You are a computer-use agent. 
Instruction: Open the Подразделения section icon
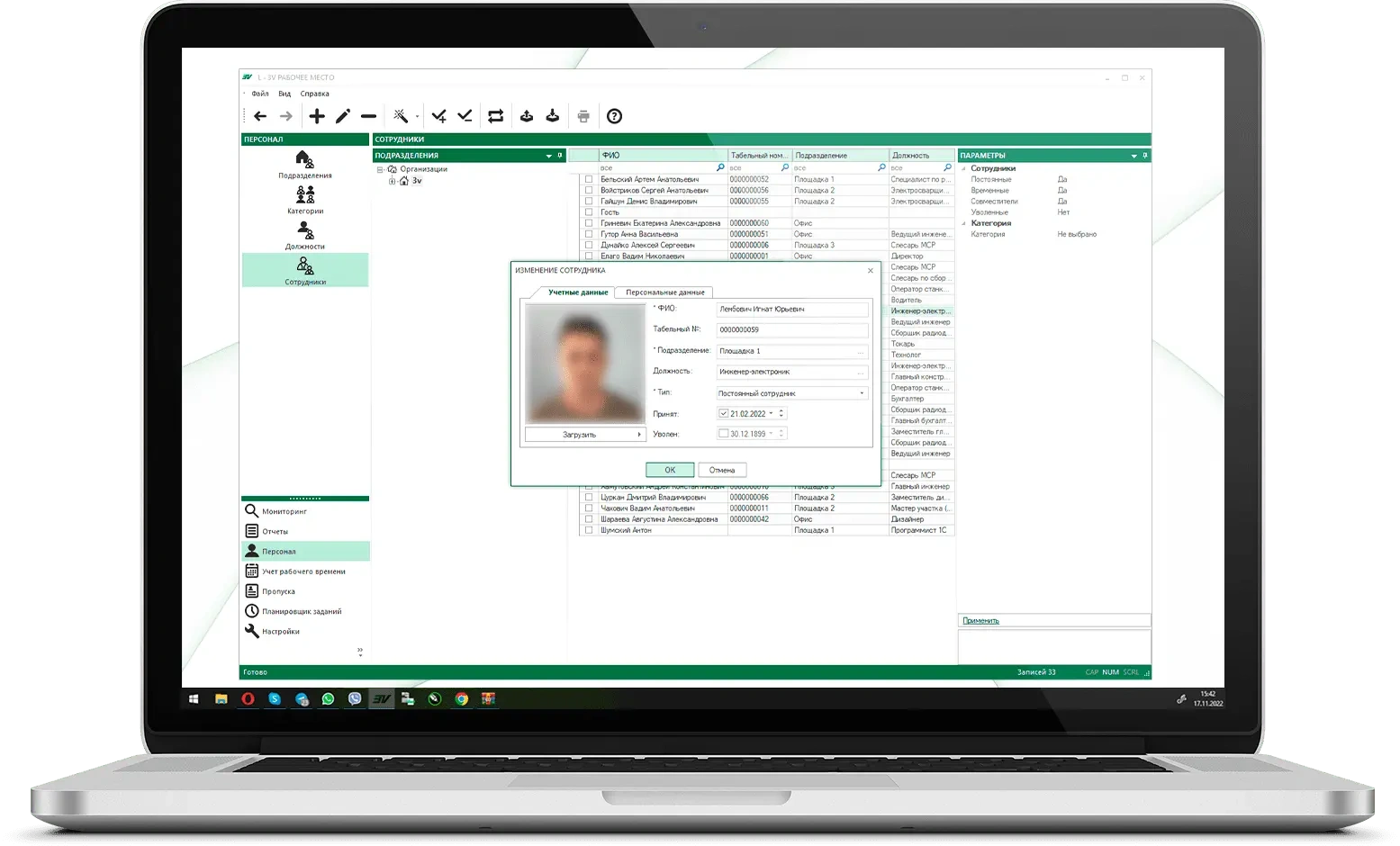click(x=305, y=163)
